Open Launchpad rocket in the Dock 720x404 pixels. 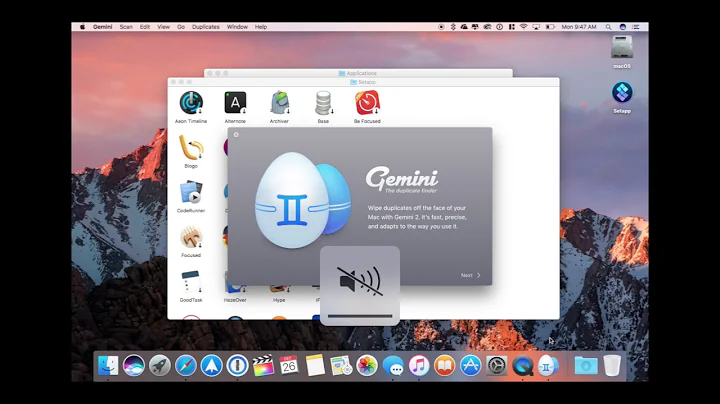[160, 365]
